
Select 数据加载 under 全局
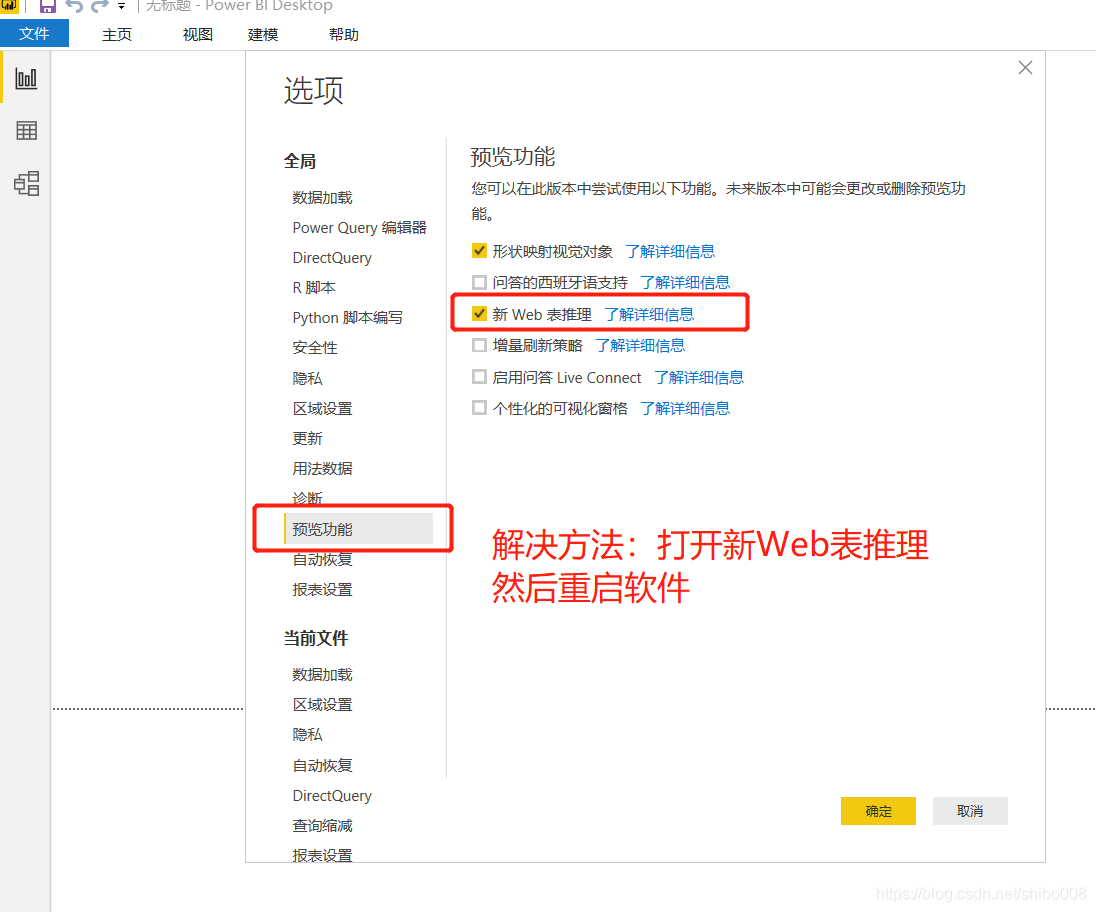click(322, 198)
